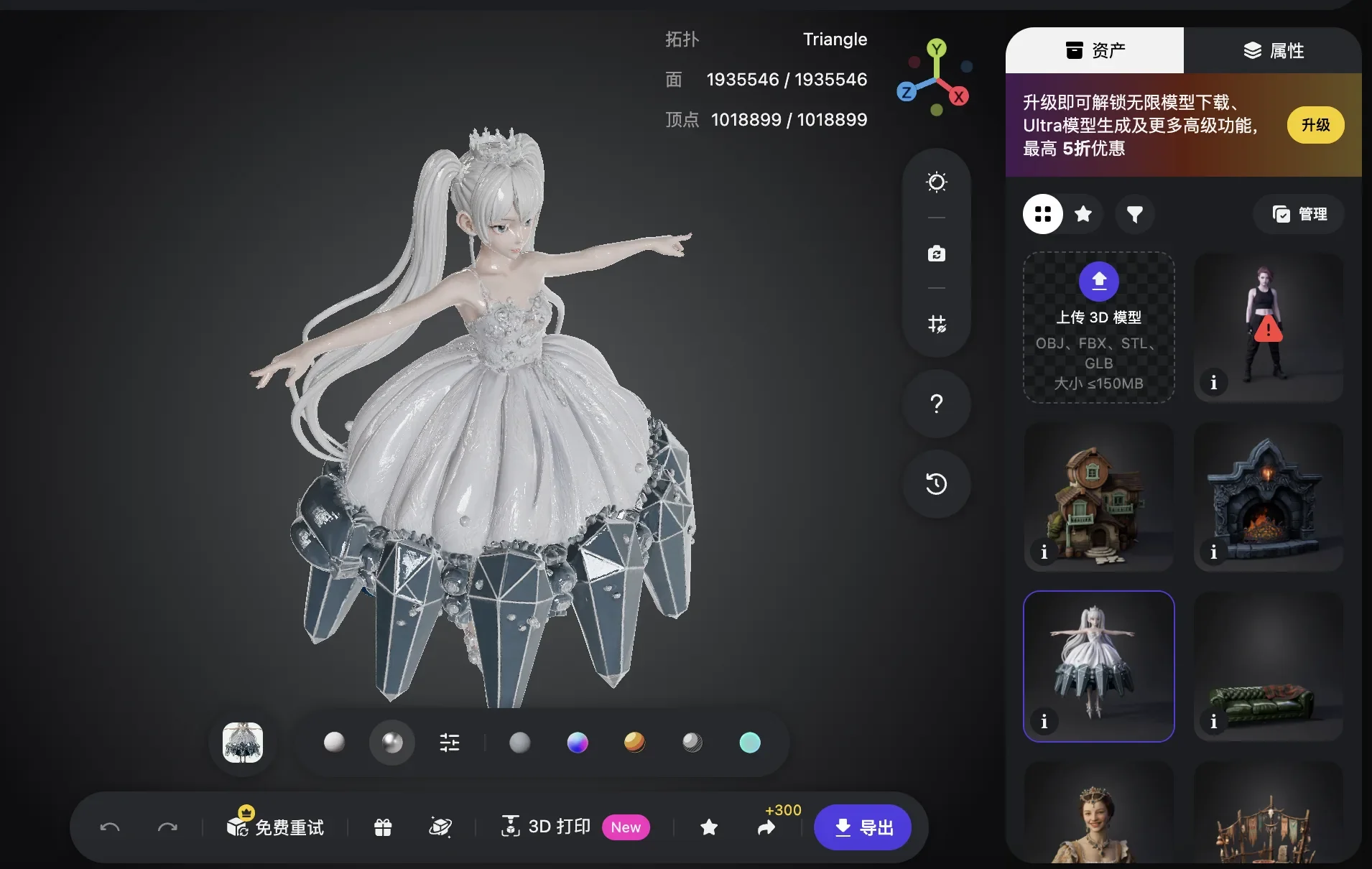Click the pink New badge
This screenshot has height=869, width=1372.
tap(626, 827)
